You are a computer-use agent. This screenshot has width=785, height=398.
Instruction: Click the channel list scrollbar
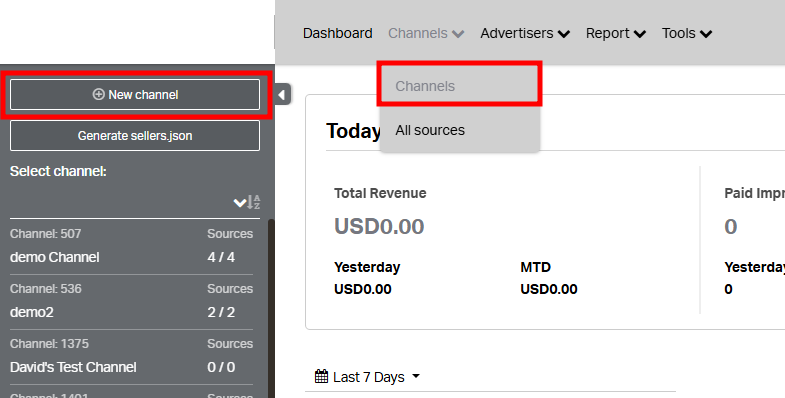[x=271, y=308]
